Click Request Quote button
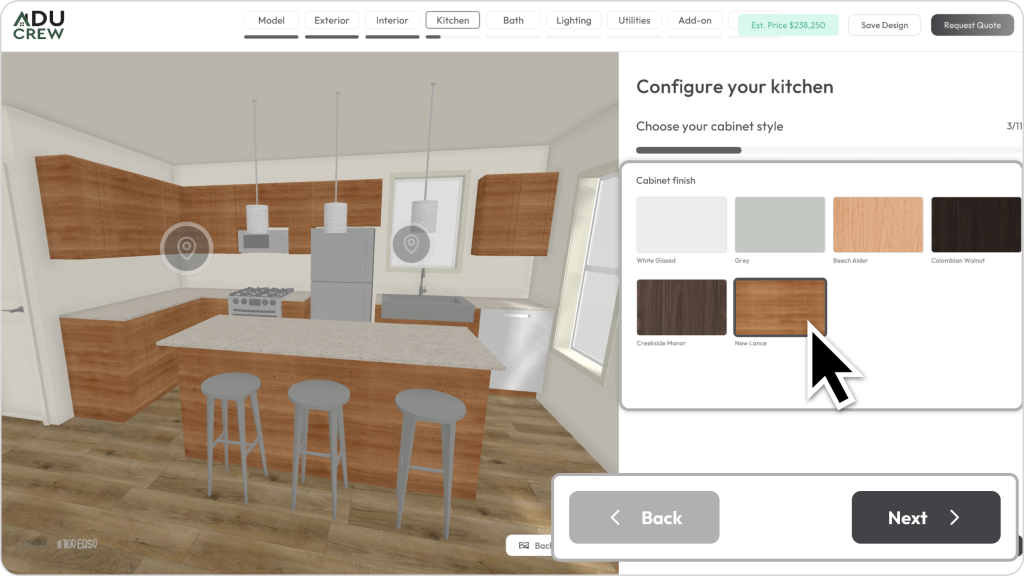 [972, 25]
